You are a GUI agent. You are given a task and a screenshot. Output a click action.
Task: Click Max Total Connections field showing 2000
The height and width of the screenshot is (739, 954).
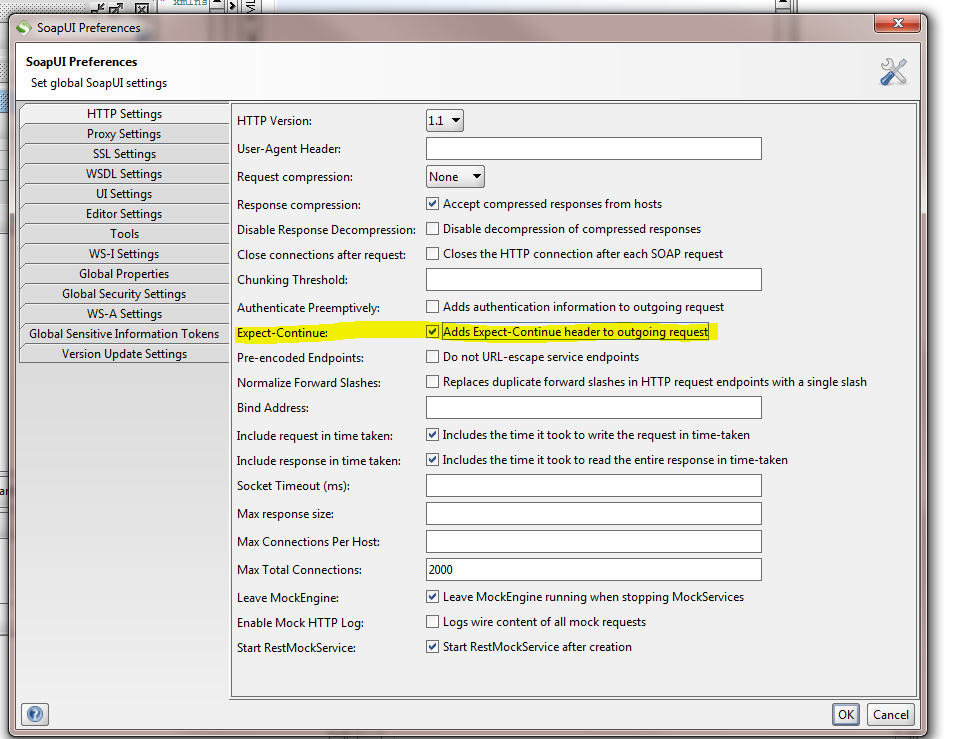pos(594,569)
